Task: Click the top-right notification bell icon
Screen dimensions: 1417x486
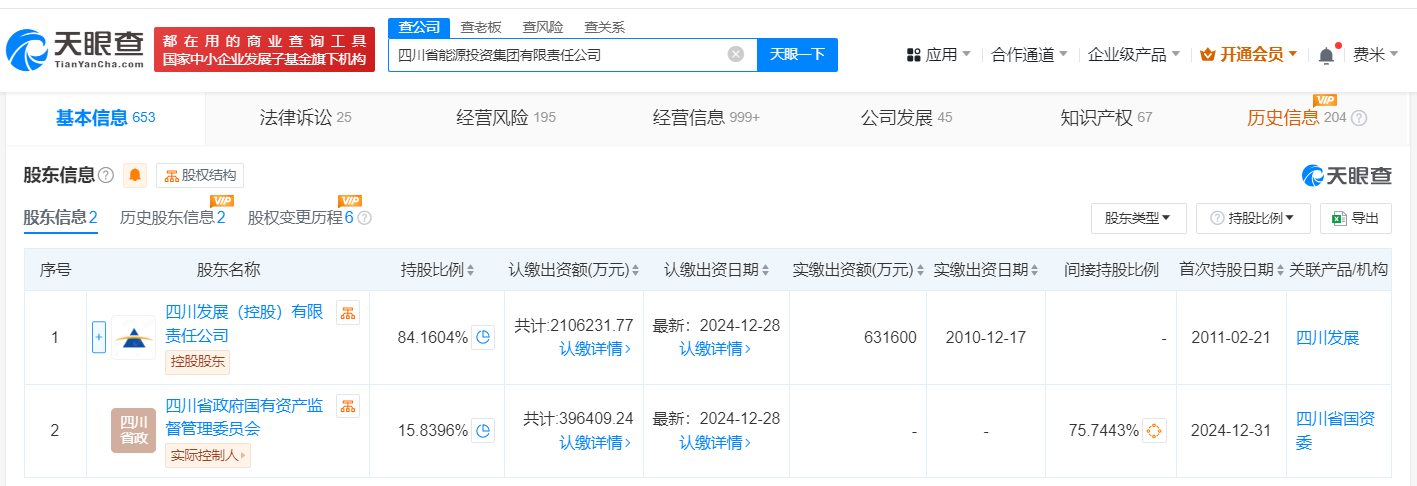Action: point(1326,55)
